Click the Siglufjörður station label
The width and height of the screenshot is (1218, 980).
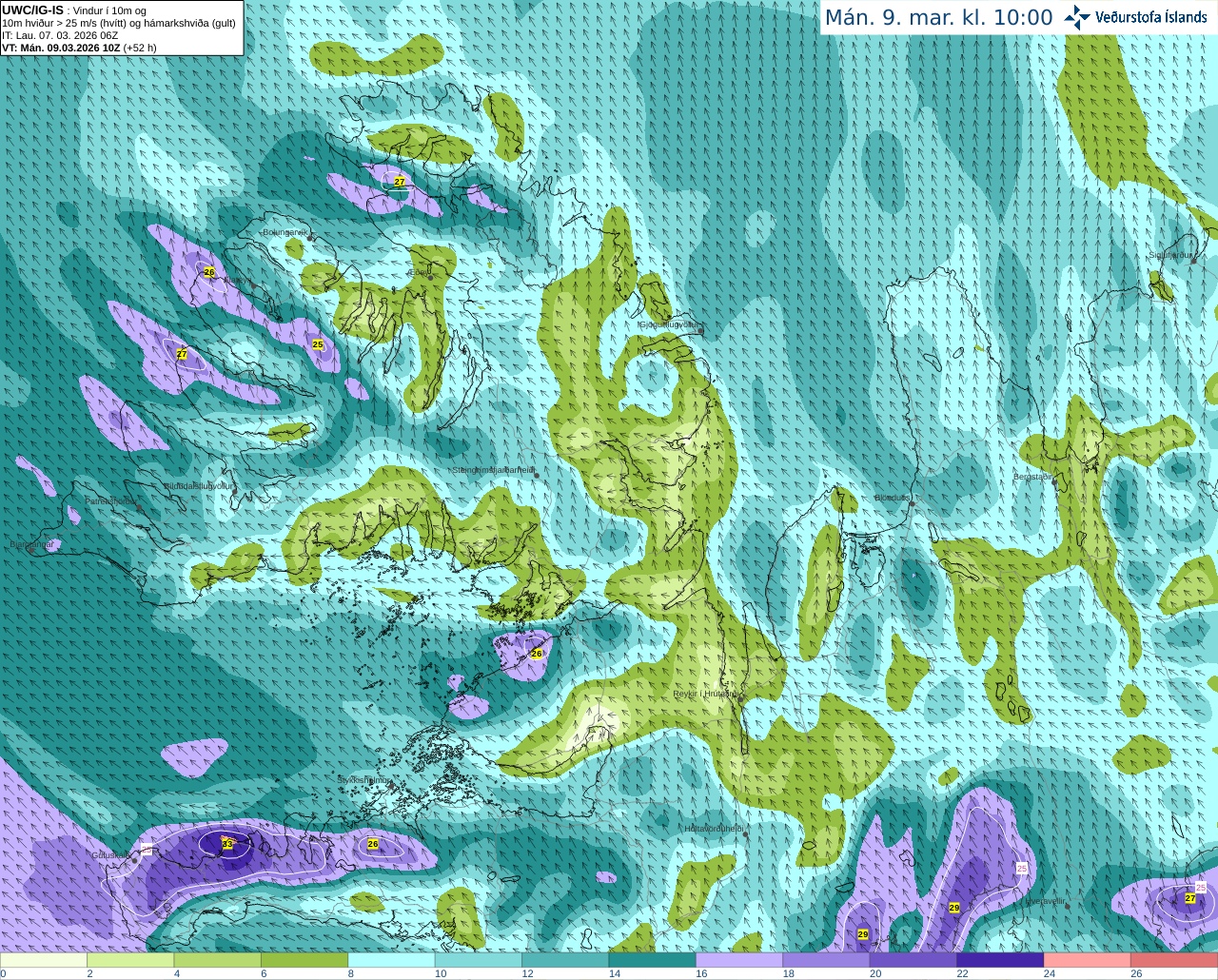pos(1170,255)
